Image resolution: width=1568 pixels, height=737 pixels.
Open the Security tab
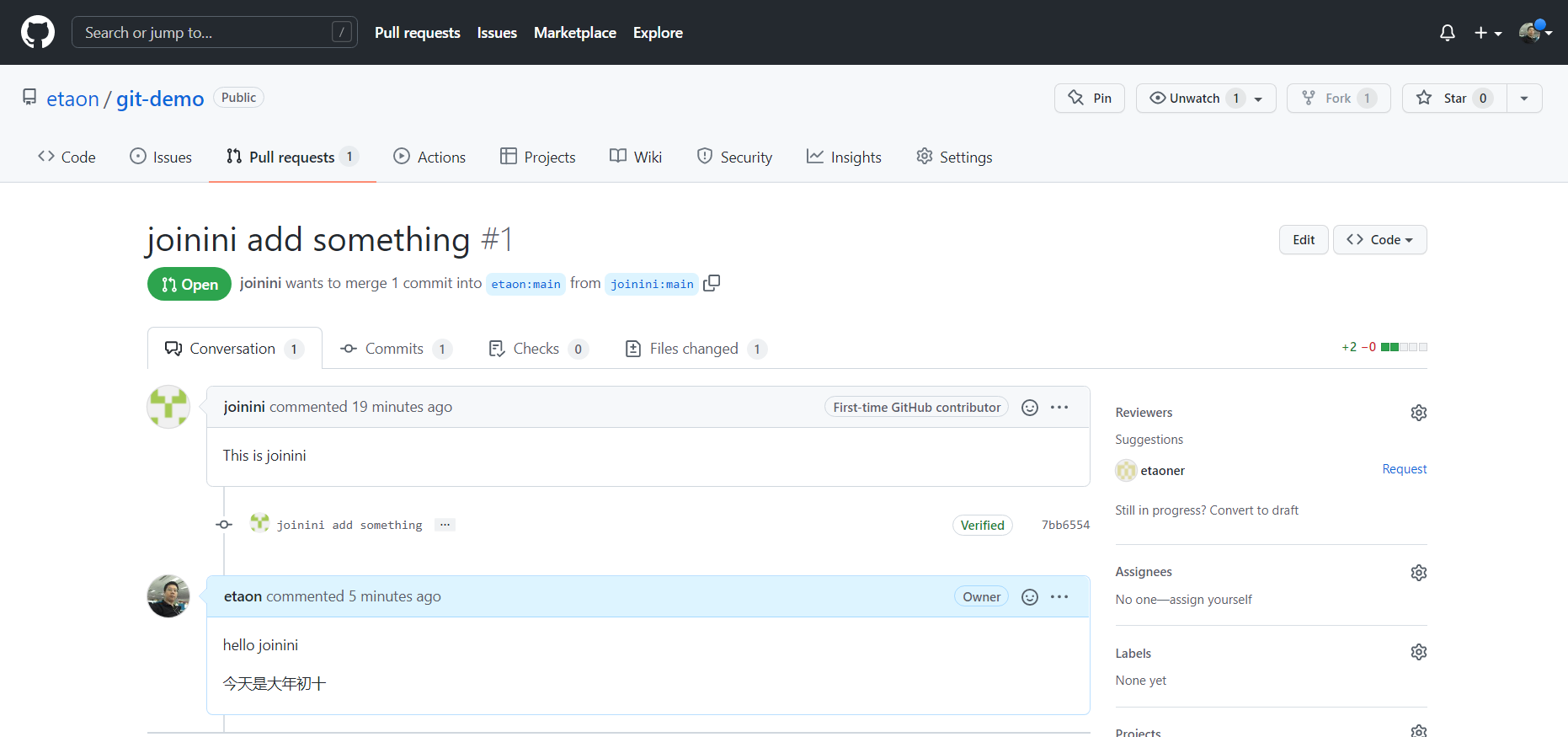click(x=734, y=158)
